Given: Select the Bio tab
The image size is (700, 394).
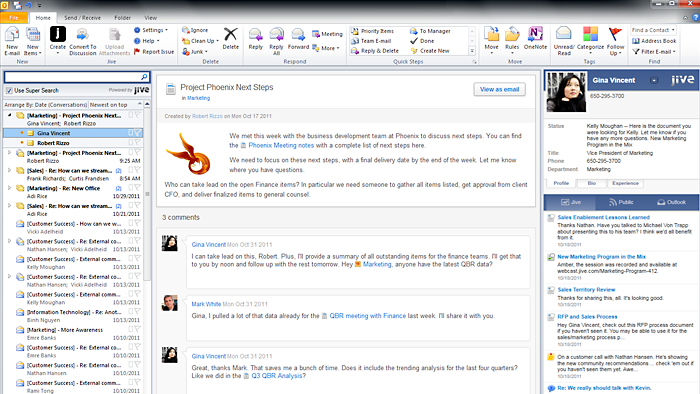Looking at the screenshot, I should pyautogui.click(x=592, y=183).
